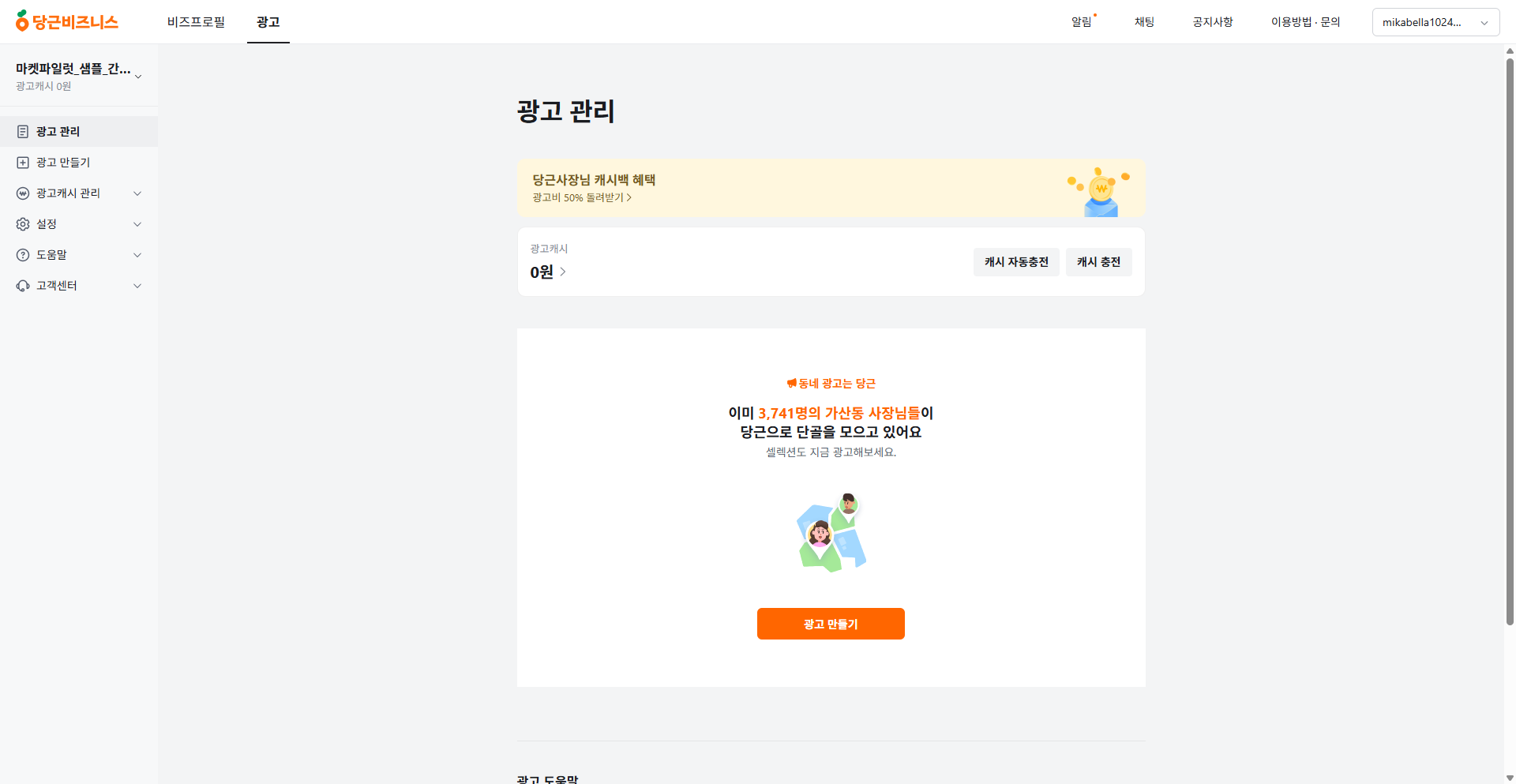The height and width of the screenshot is (784, 1516).
Task: Click the 광고 관리 document icon
Action: tap(23, 132)
